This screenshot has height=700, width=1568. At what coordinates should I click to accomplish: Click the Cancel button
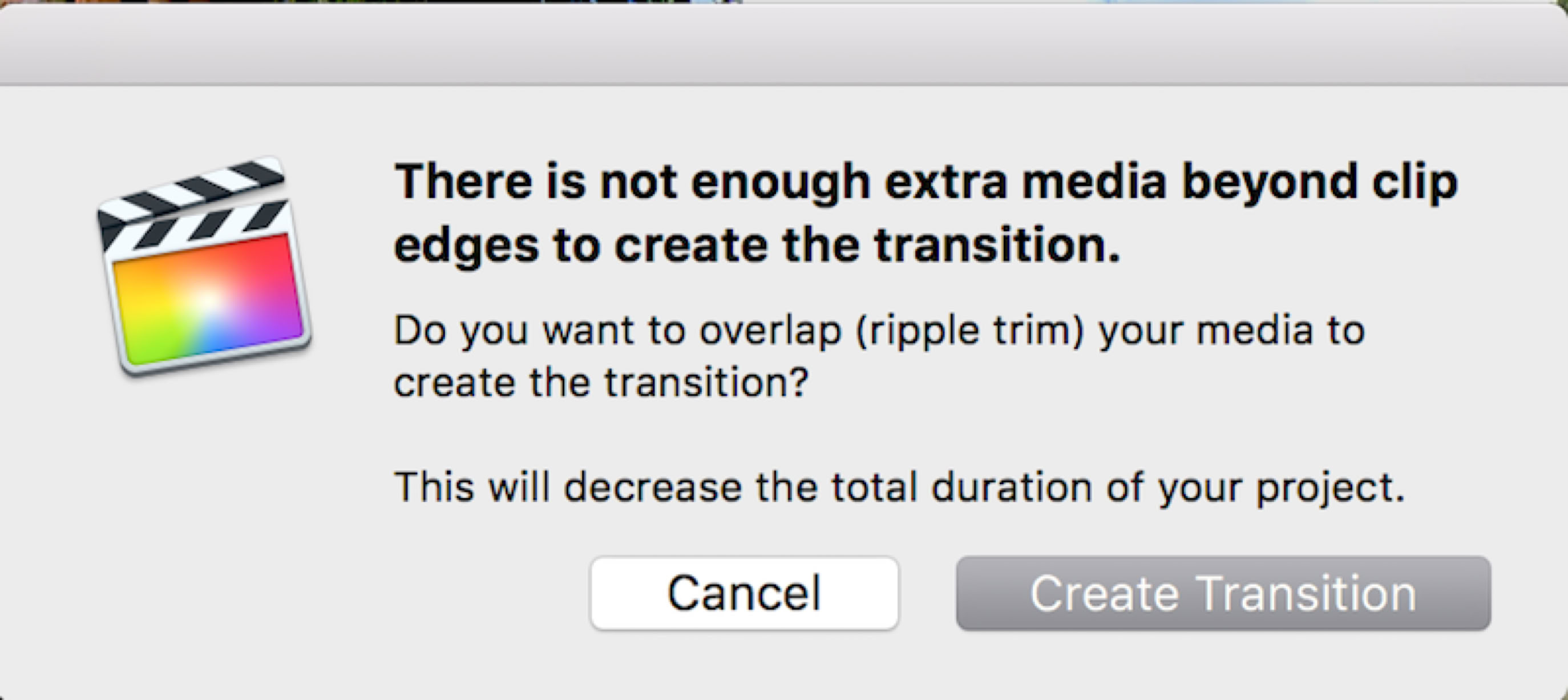(x=744, y=593)
